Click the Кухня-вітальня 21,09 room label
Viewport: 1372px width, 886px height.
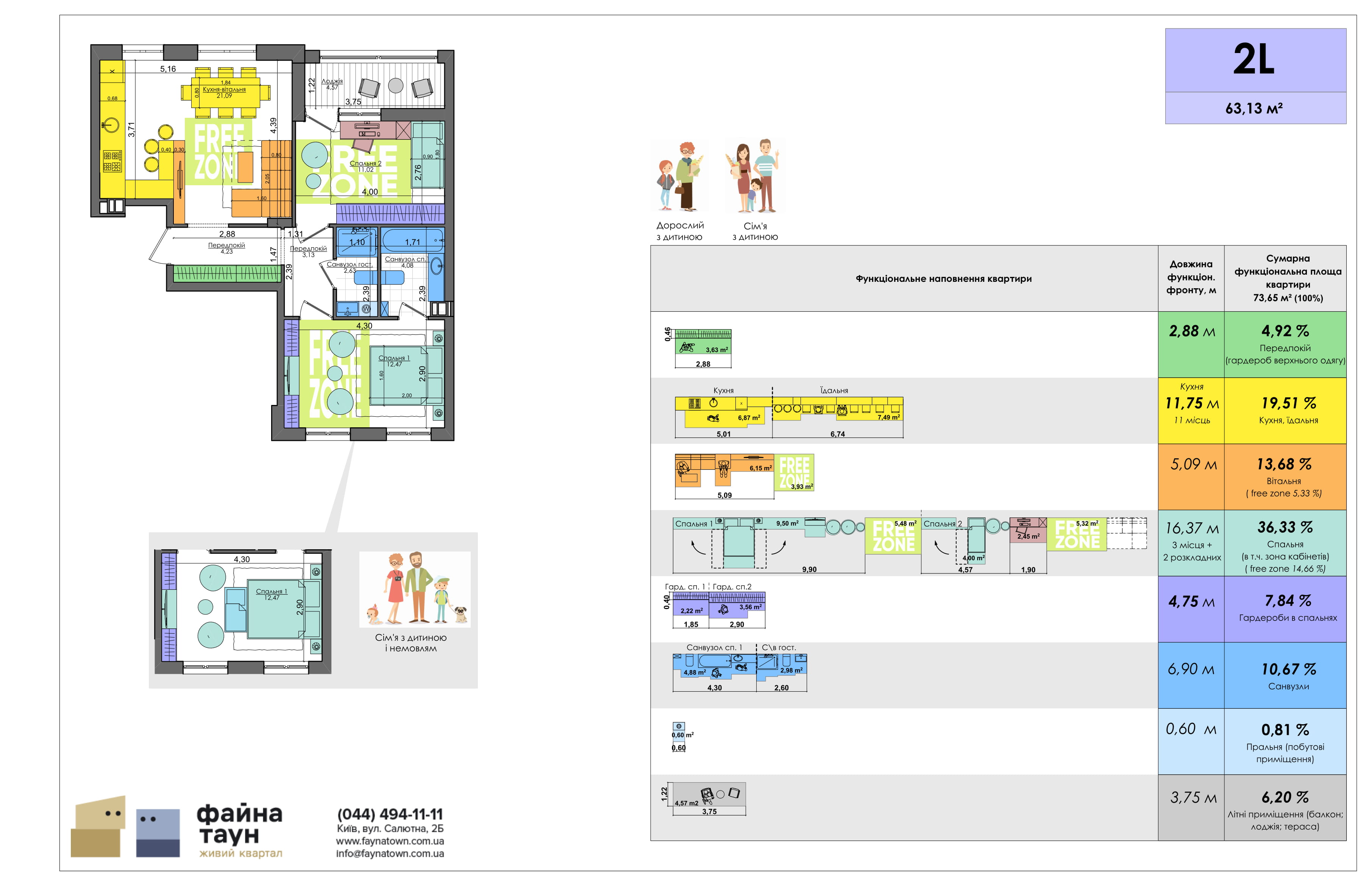pos(224,93)
